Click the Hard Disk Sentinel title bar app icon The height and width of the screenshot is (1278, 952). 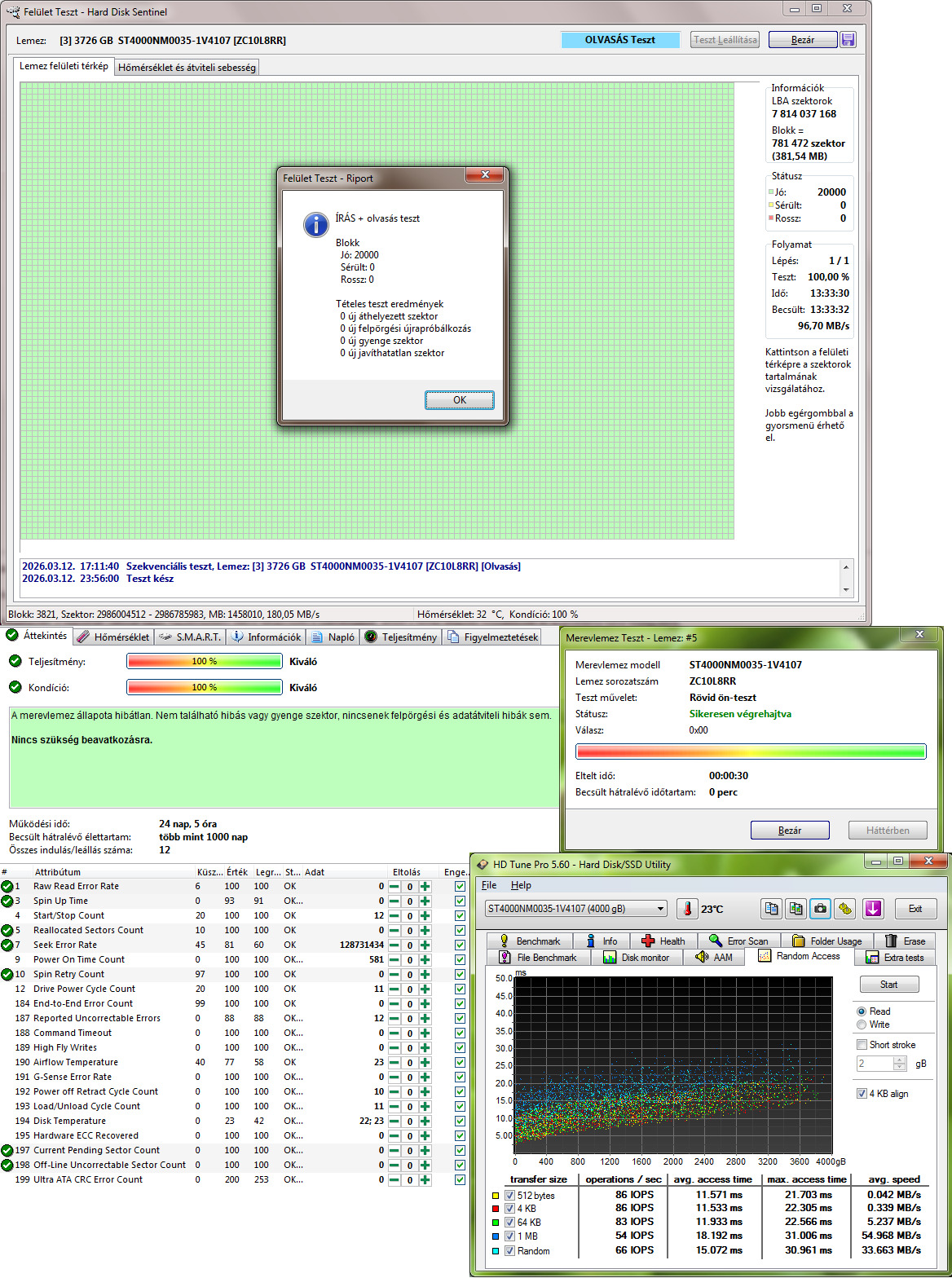[x=13, y=12]
